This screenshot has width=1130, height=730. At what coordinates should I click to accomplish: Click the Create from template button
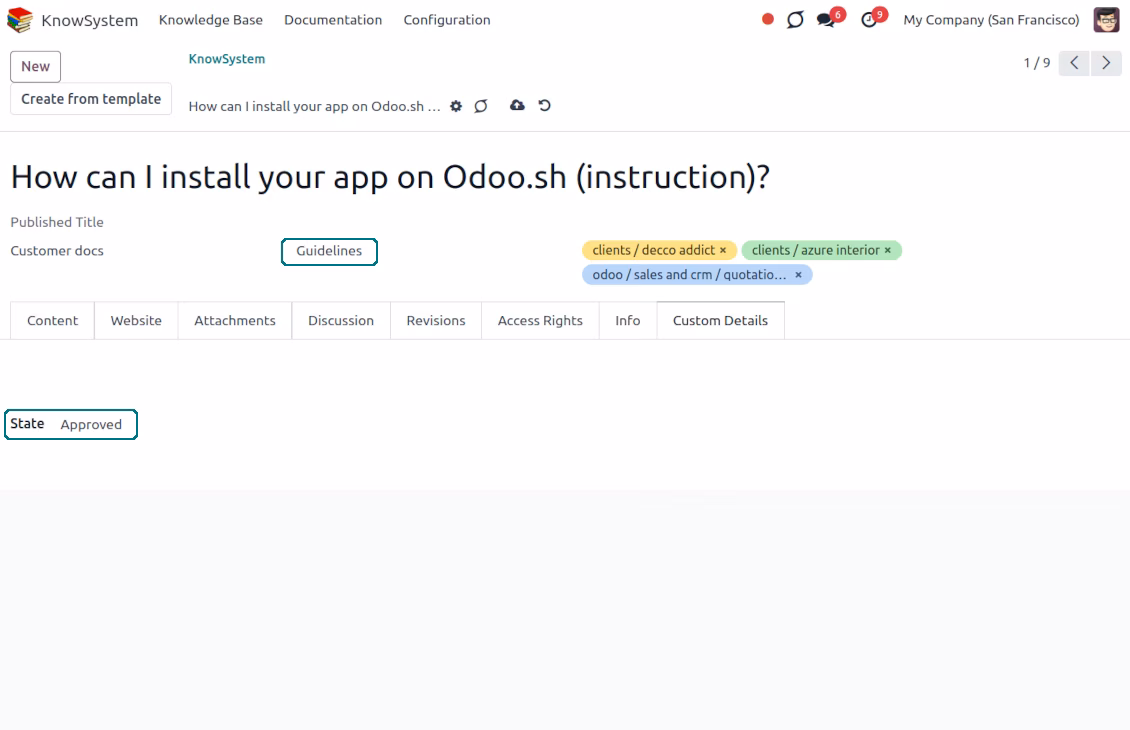tap(91, 99)
